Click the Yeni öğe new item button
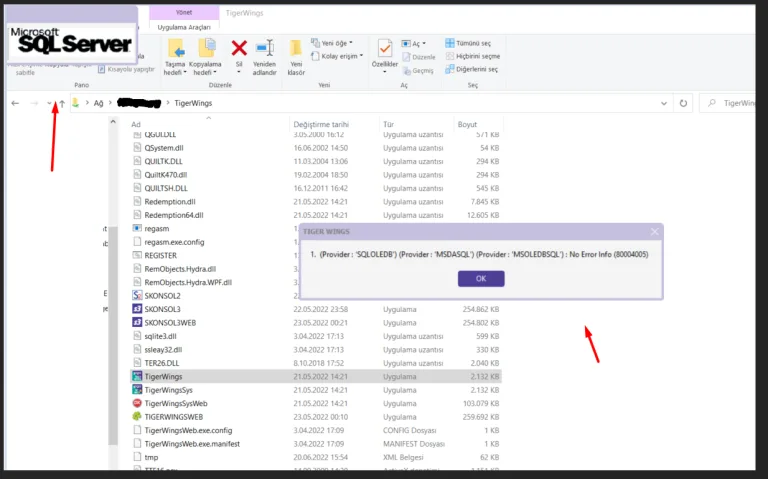 [x=332, y=43]
